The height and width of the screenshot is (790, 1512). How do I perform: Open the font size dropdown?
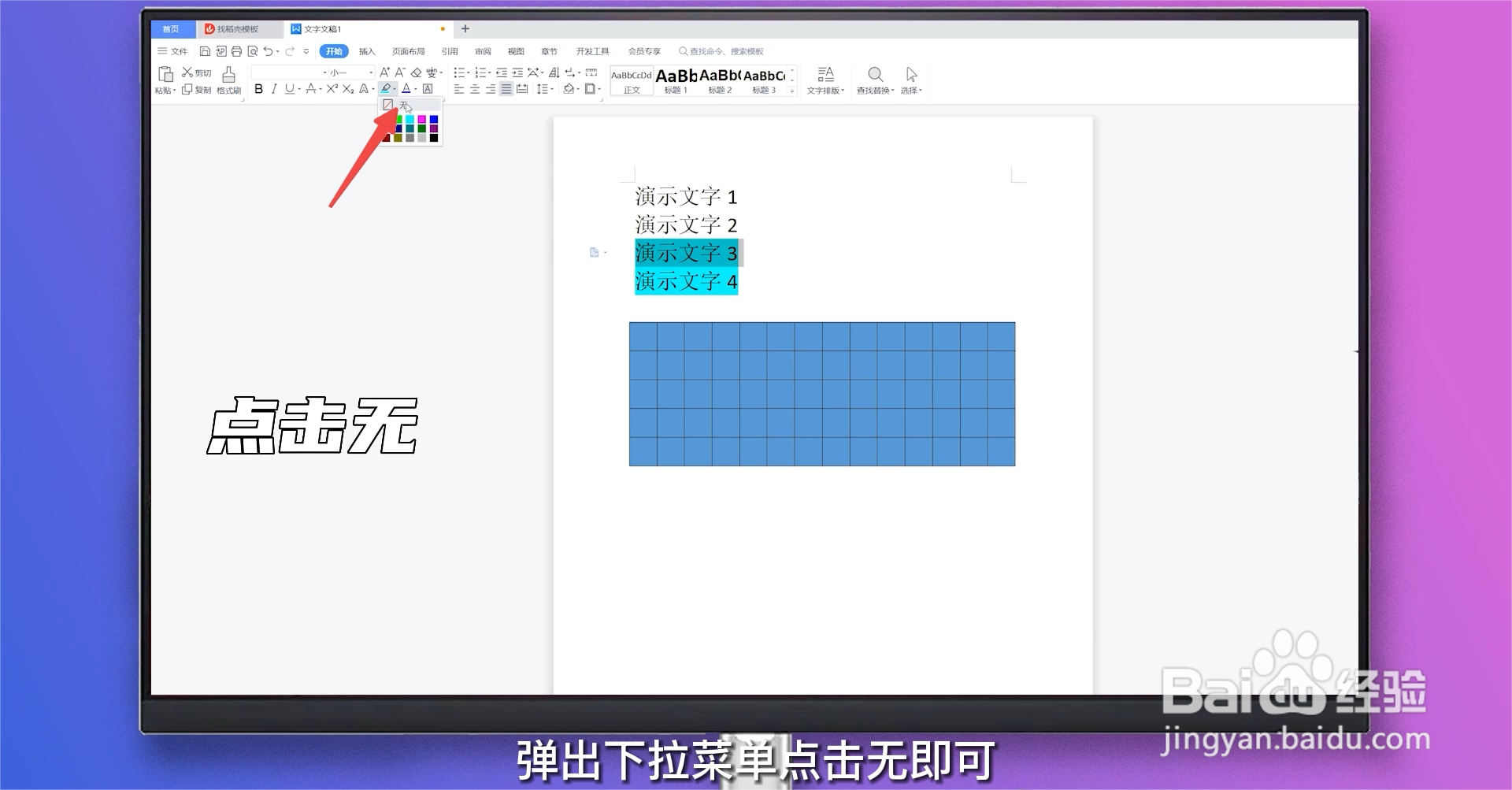coord(371,72)
